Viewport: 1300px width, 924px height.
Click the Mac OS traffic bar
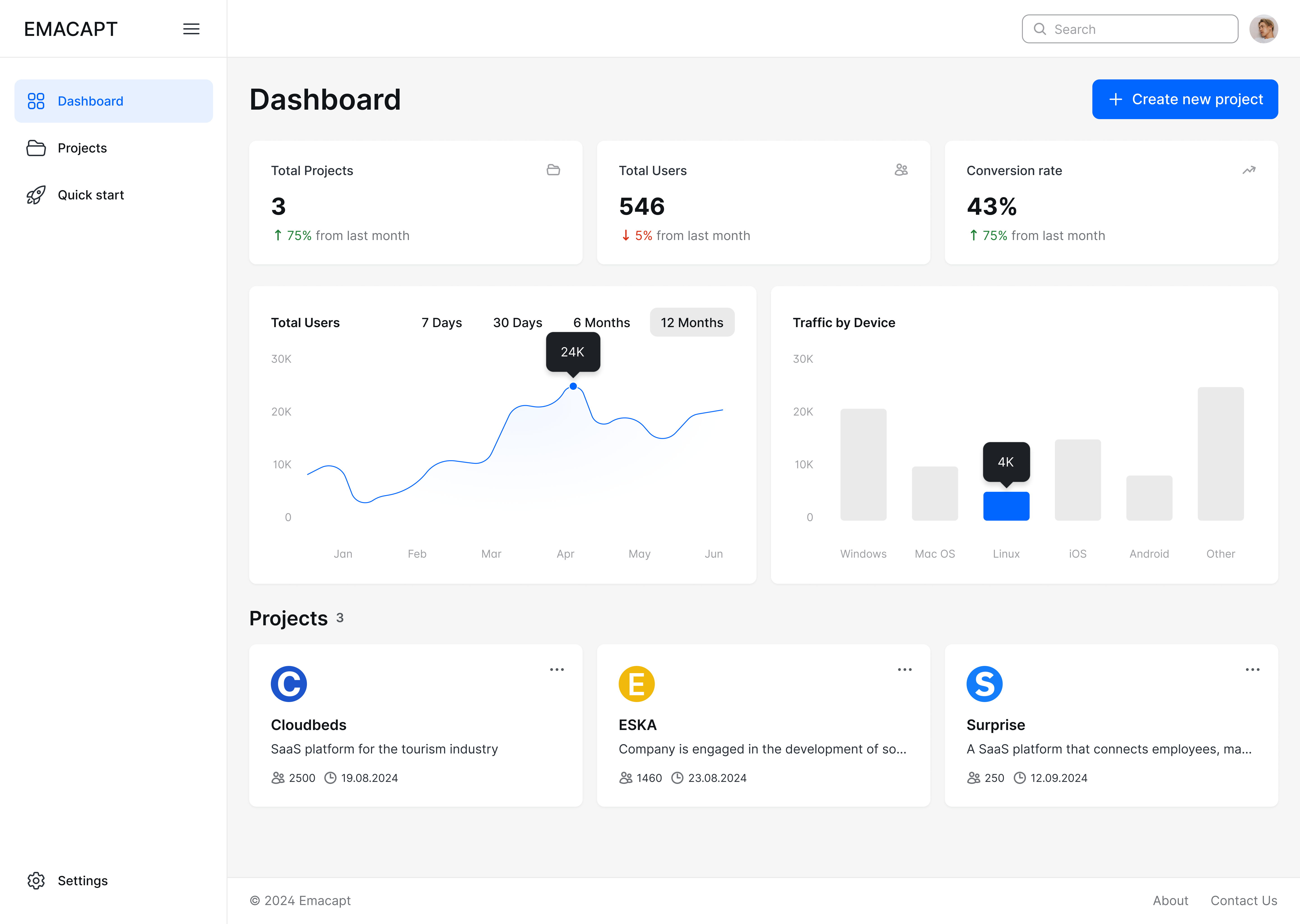coord(935,493)
